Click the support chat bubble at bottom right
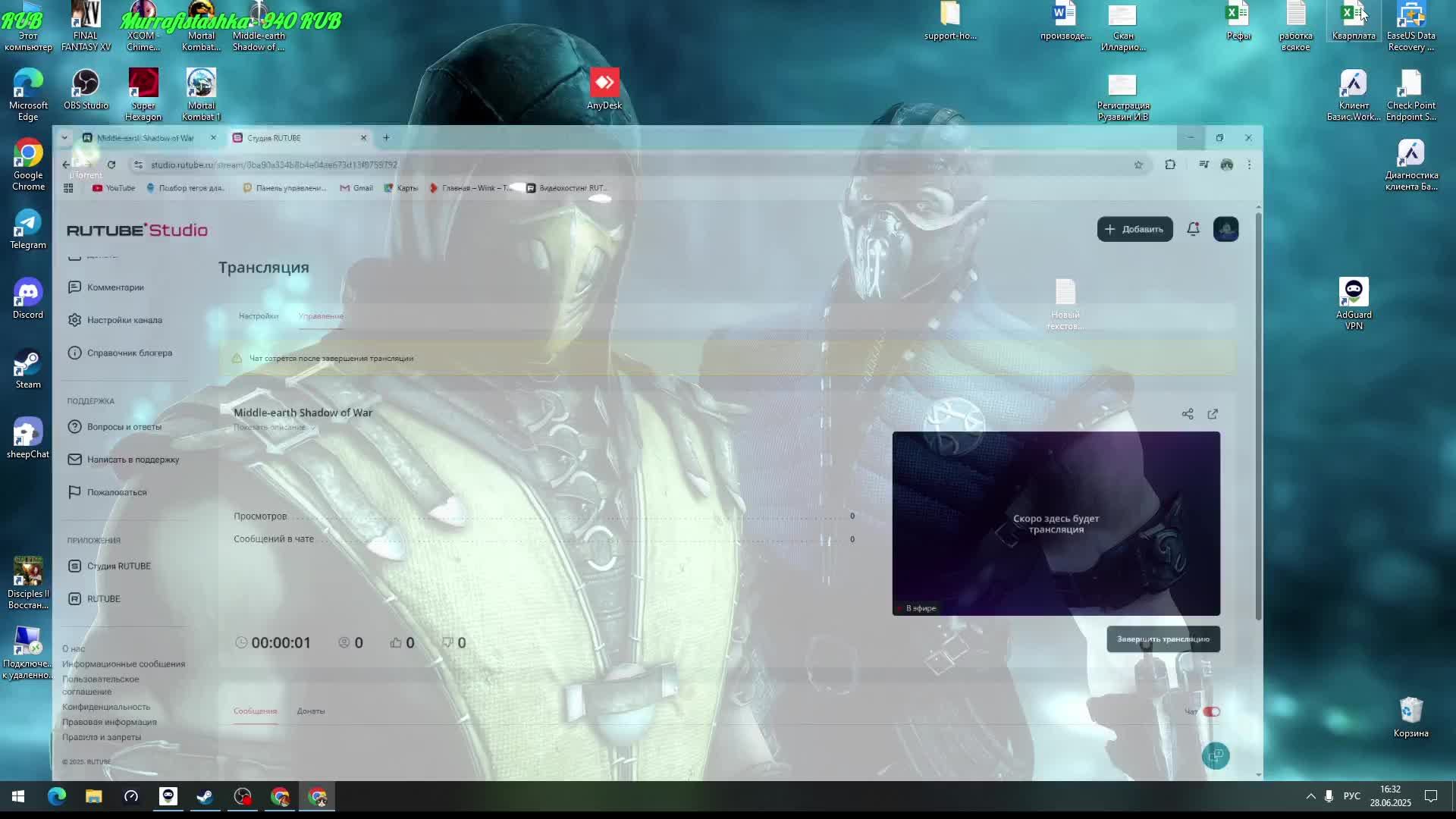This screenshot has height=819, width=1456. [x=1216, y=756]
